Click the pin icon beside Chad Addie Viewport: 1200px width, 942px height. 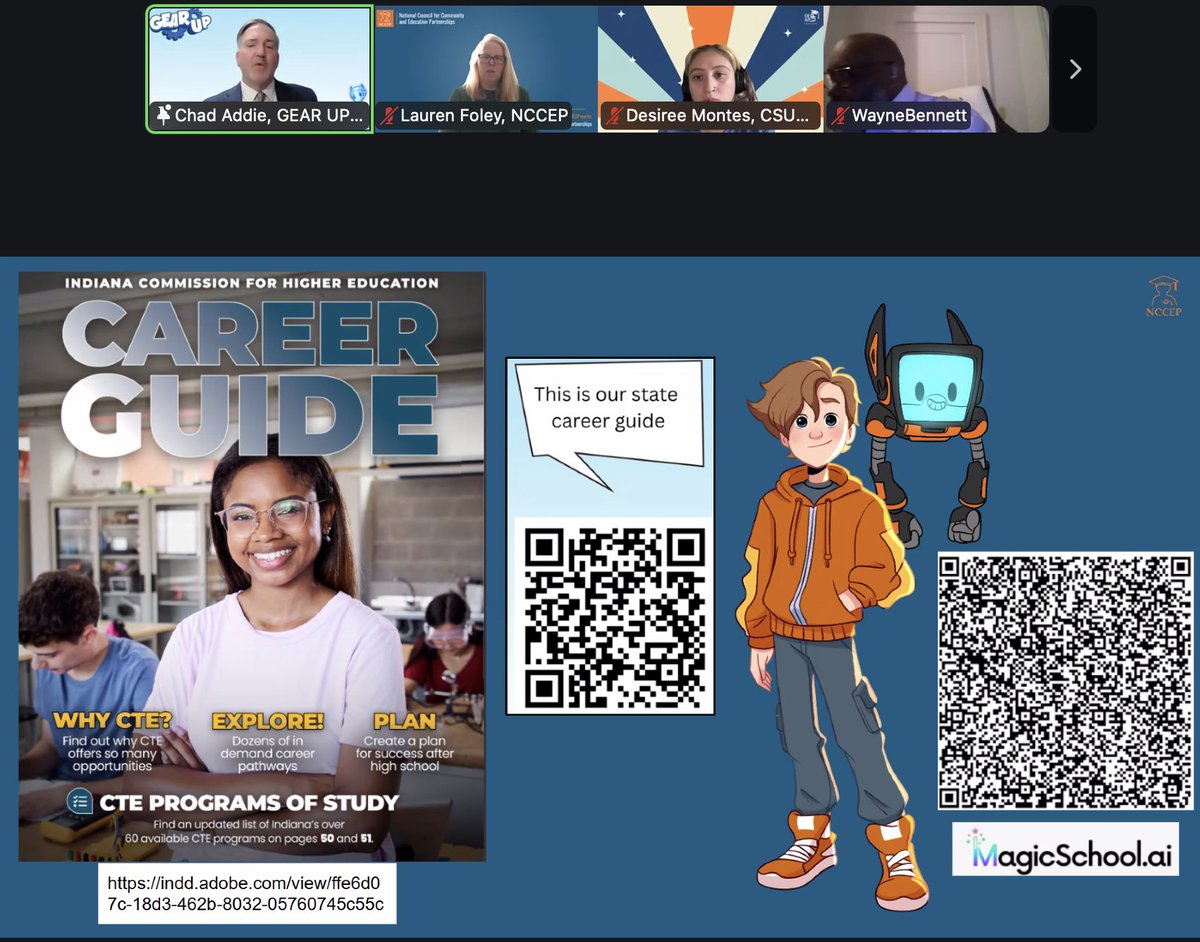pyautogui.click(x=163, y=116)
